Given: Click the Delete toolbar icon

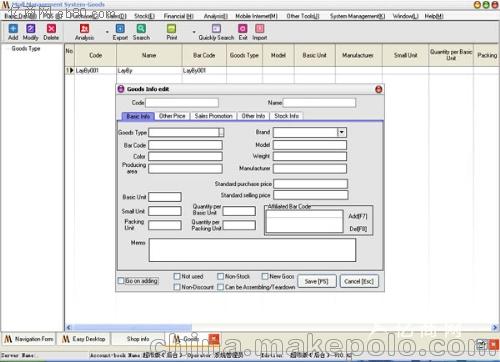Looking at the screenshot, I should tap(51, 32).
